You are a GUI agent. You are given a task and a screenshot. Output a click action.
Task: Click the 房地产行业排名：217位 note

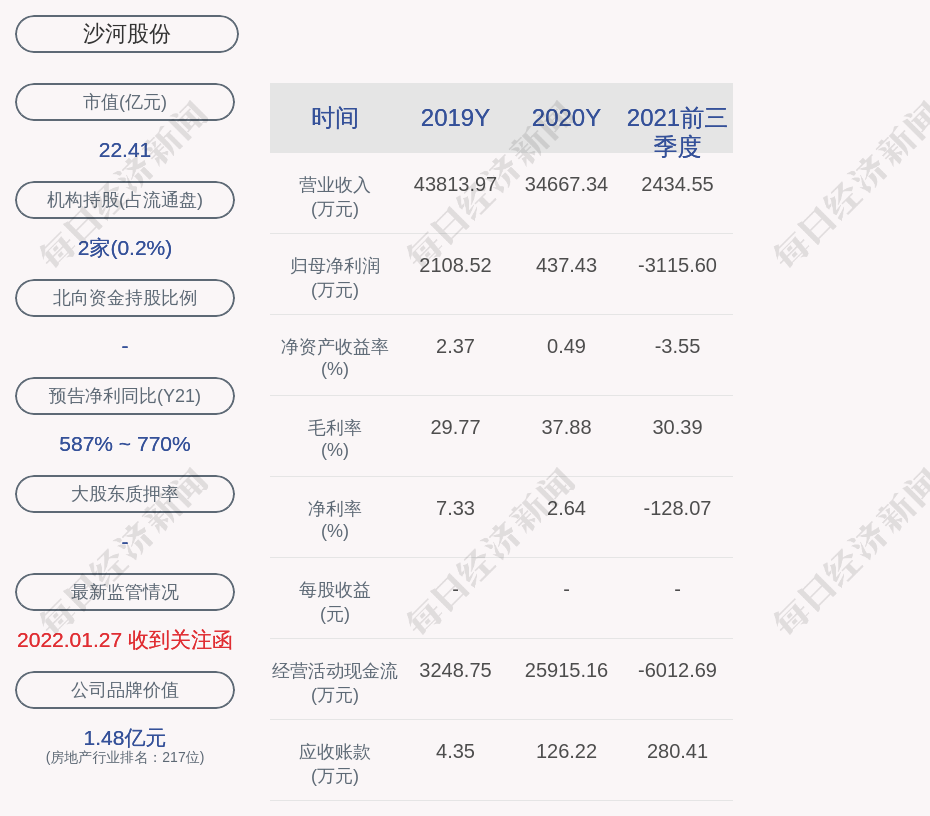coord(125,757)
